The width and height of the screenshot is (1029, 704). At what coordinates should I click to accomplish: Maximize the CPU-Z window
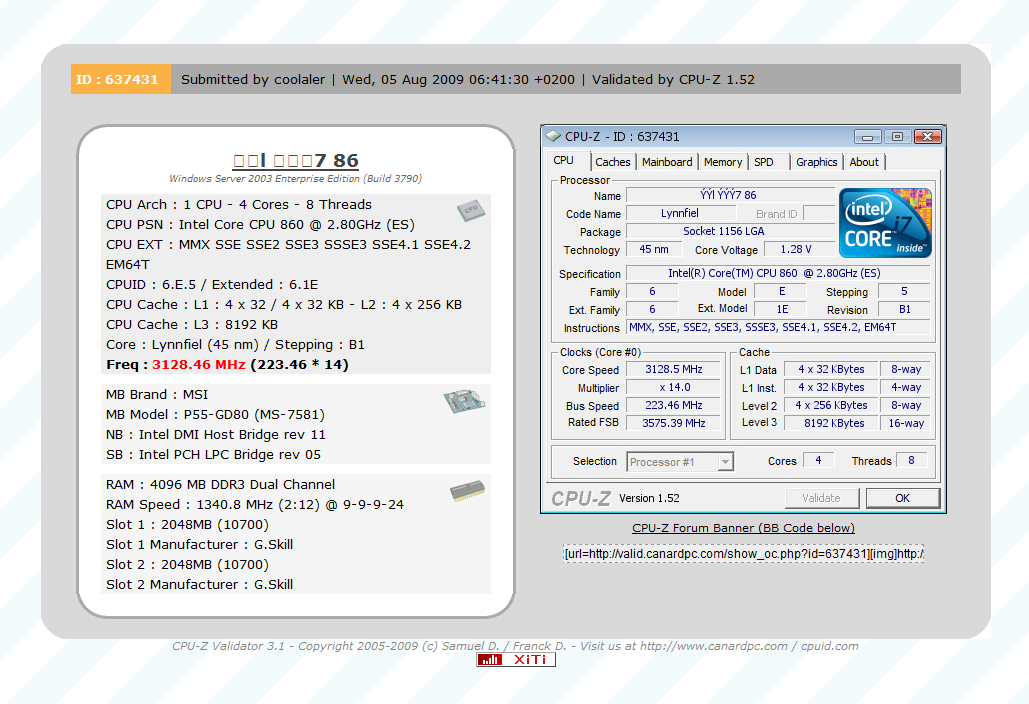coord(897,136)
